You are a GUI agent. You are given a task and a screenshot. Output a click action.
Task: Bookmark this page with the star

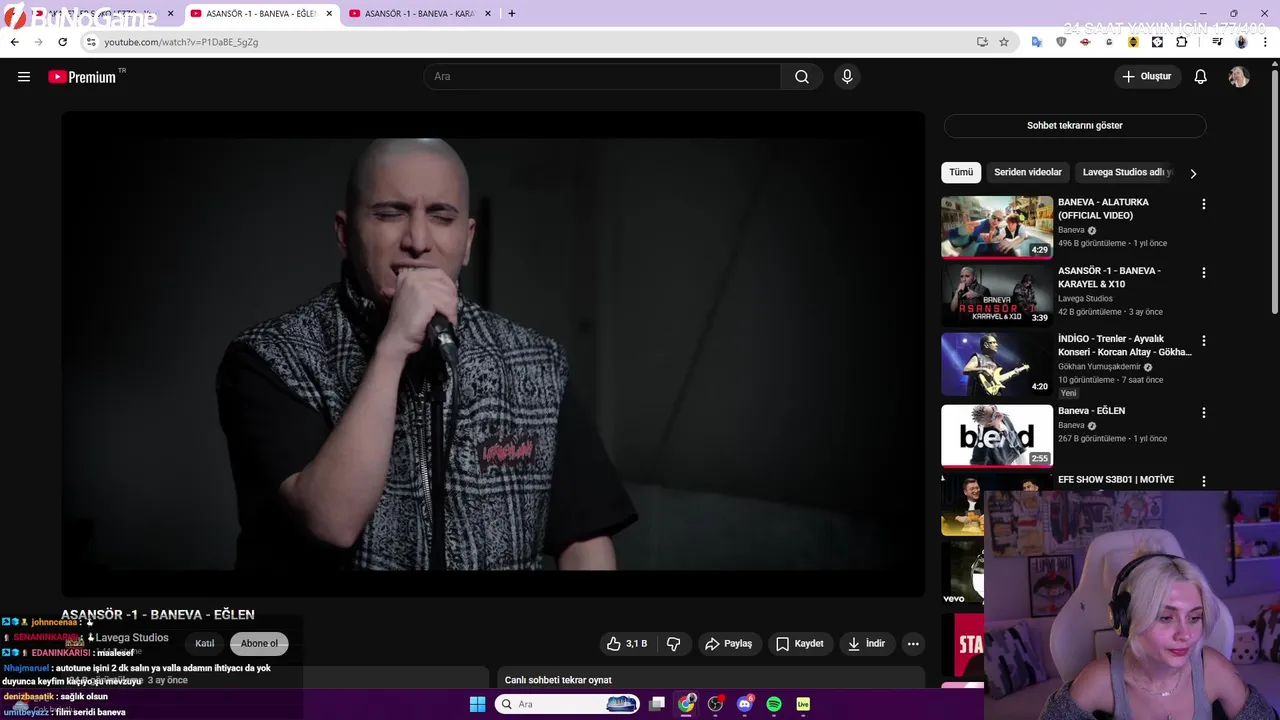point(1004,42)
